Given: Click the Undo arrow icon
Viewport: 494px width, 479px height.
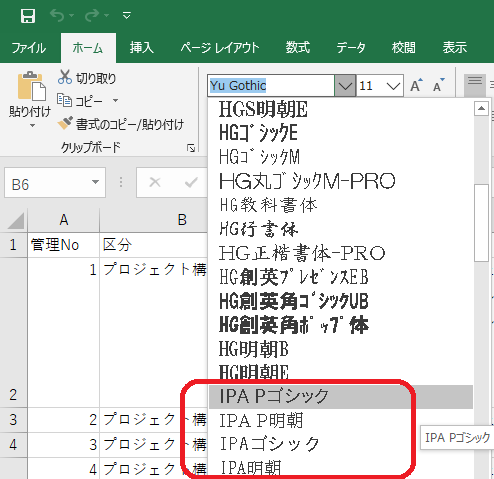Looking at the screenshot, I should coord(57,15).
